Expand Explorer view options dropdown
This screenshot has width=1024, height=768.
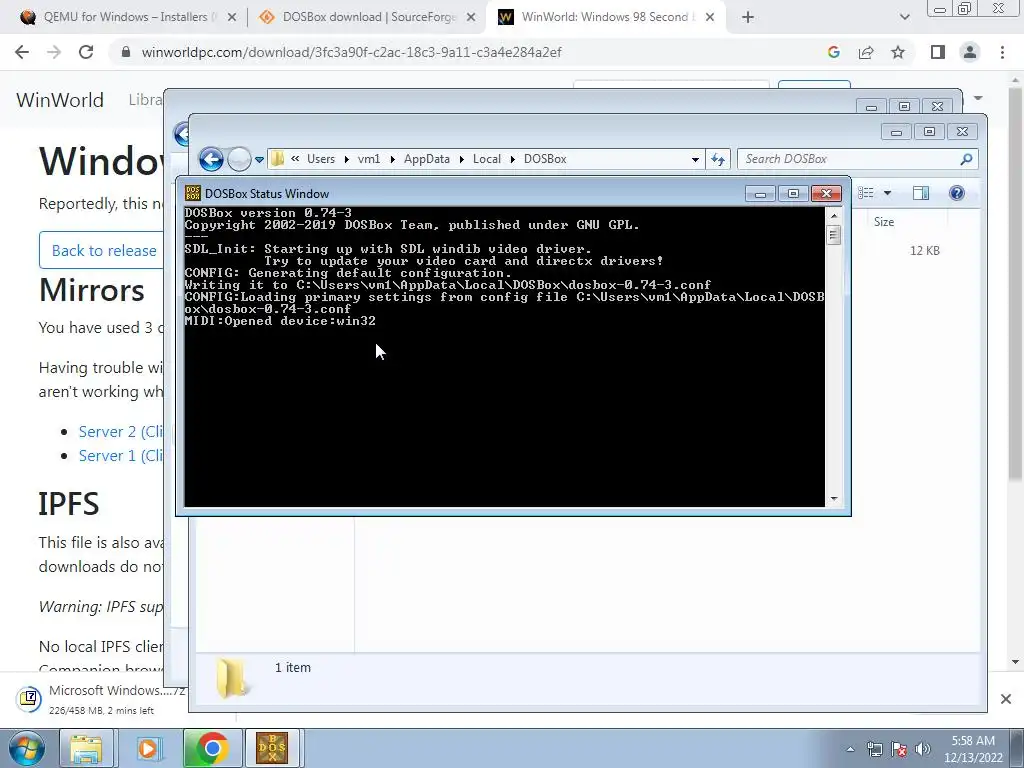point(888,193)
